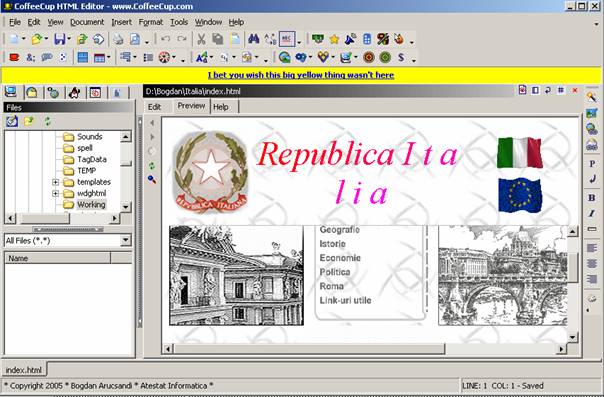Click the undo arrow icon
Screen dimensions: 604x397
click(x=166, y=39)
